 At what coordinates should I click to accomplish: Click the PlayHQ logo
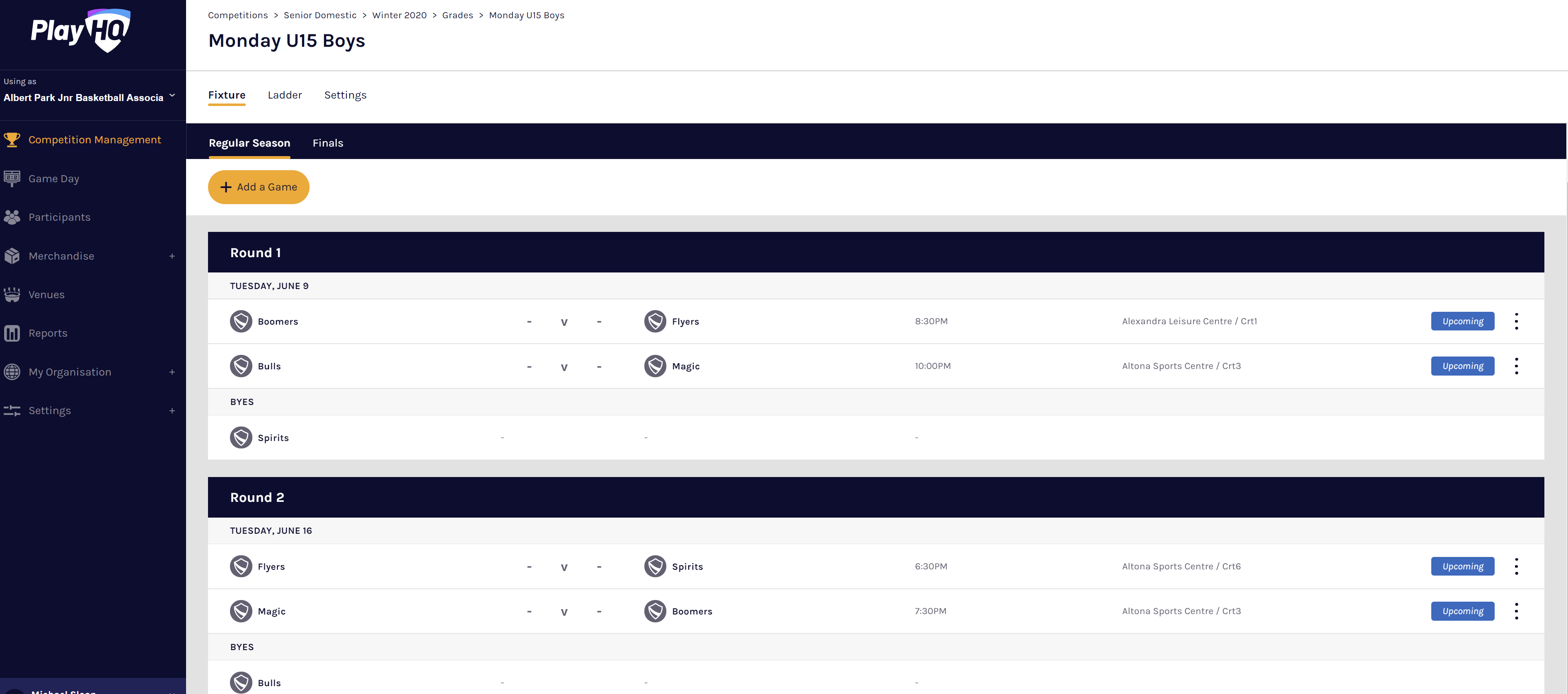pyautogui.click(x=81, y=30)
